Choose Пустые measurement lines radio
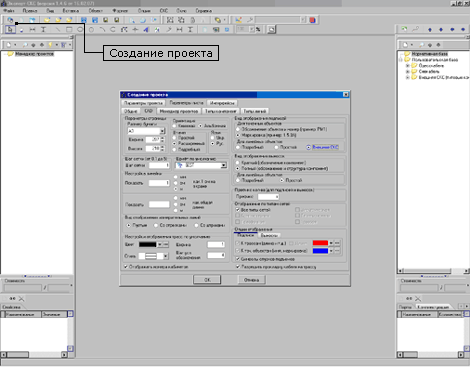 129,225
